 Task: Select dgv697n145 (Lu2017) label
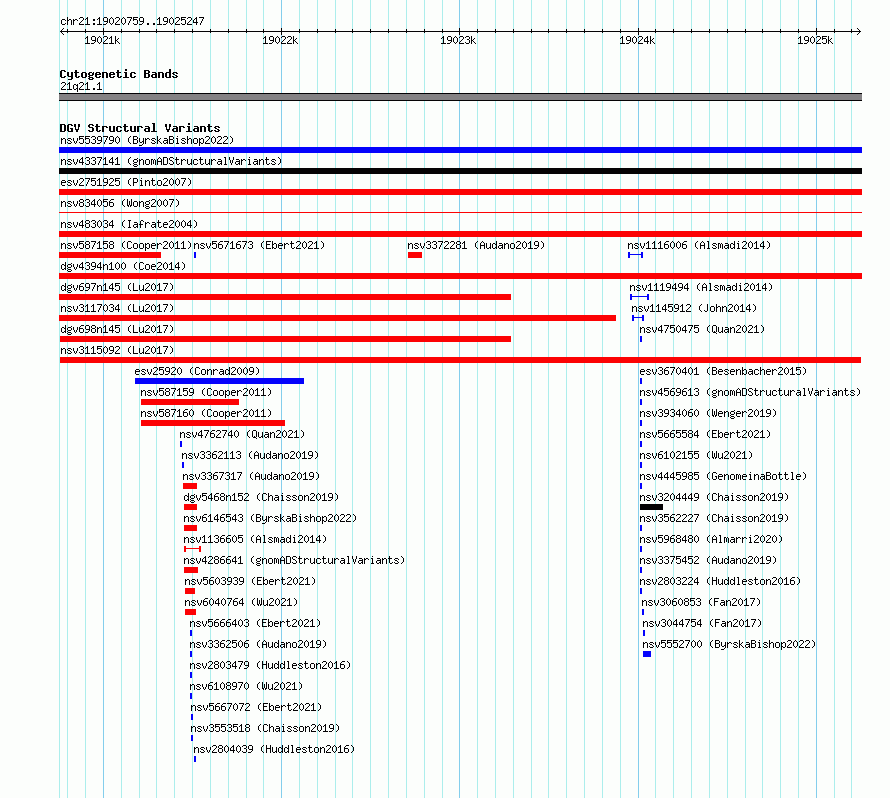point(117,287)
